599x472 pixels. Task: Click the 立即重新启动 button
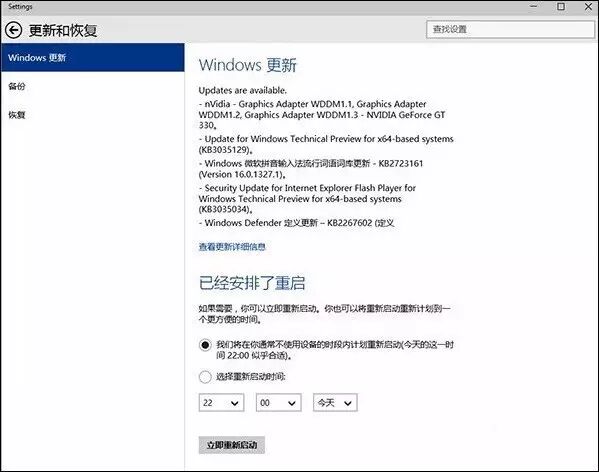tap(232, 445)
